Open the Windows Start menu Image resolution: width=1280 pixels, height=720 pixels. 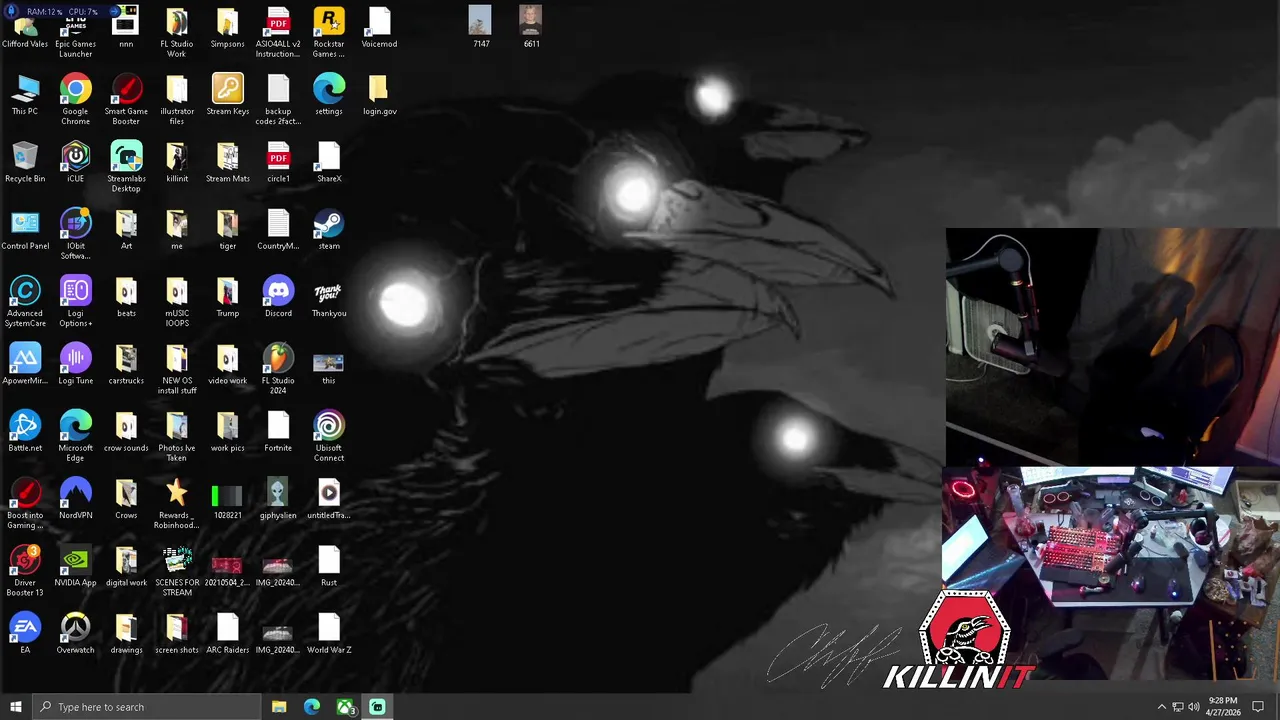pyautogui.click(x=15, y=707)
